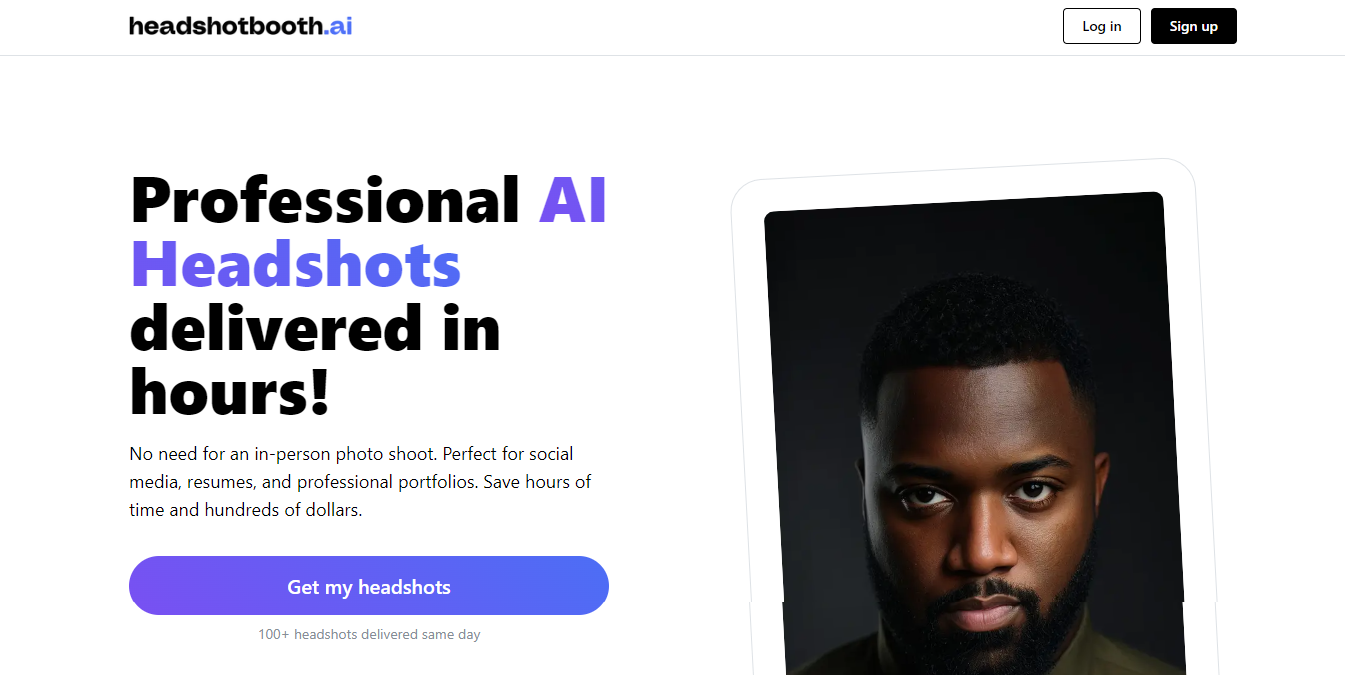Click the "time and hundreds of dollars." line
Image resolution: width=1345 pixels, height=675 pixels.
click(246, 510)
